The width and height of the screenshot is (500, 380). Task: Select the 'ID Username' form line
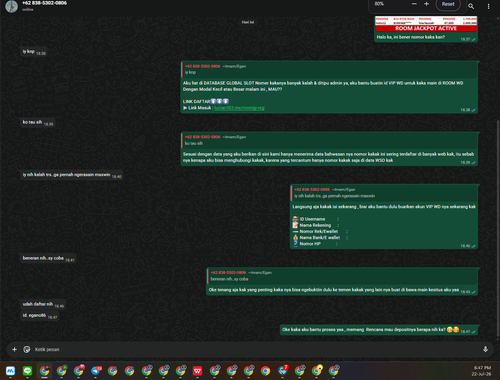point(315,219)
